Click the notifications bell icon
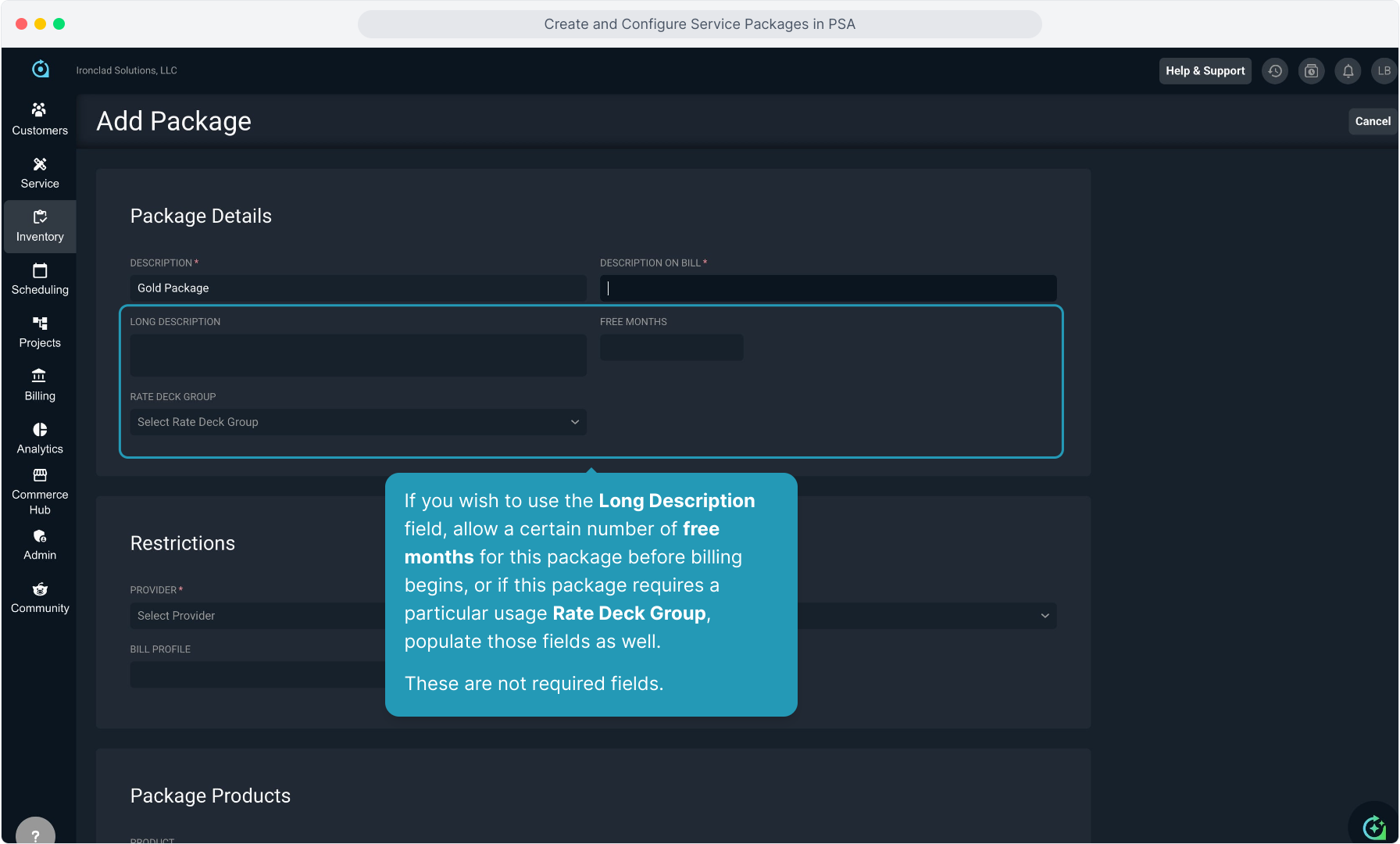The height and width of the screenshot is (844, 1400). pos(1348,71)
